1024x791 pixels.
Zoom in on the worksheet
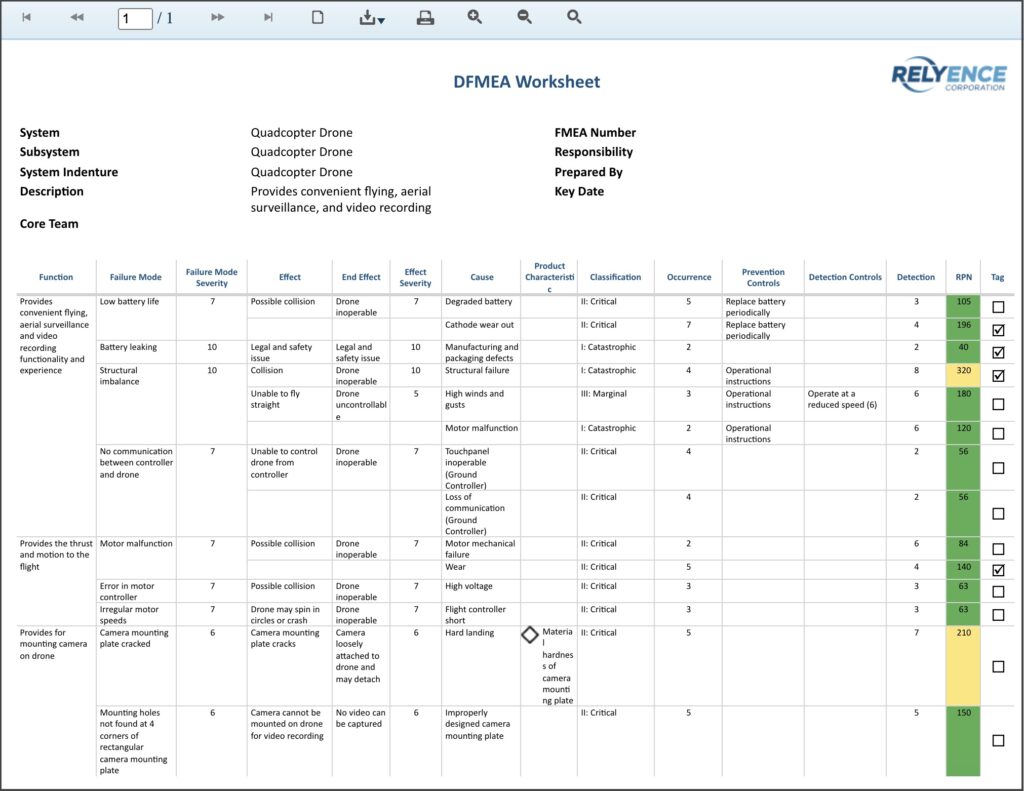click(474, 17)
